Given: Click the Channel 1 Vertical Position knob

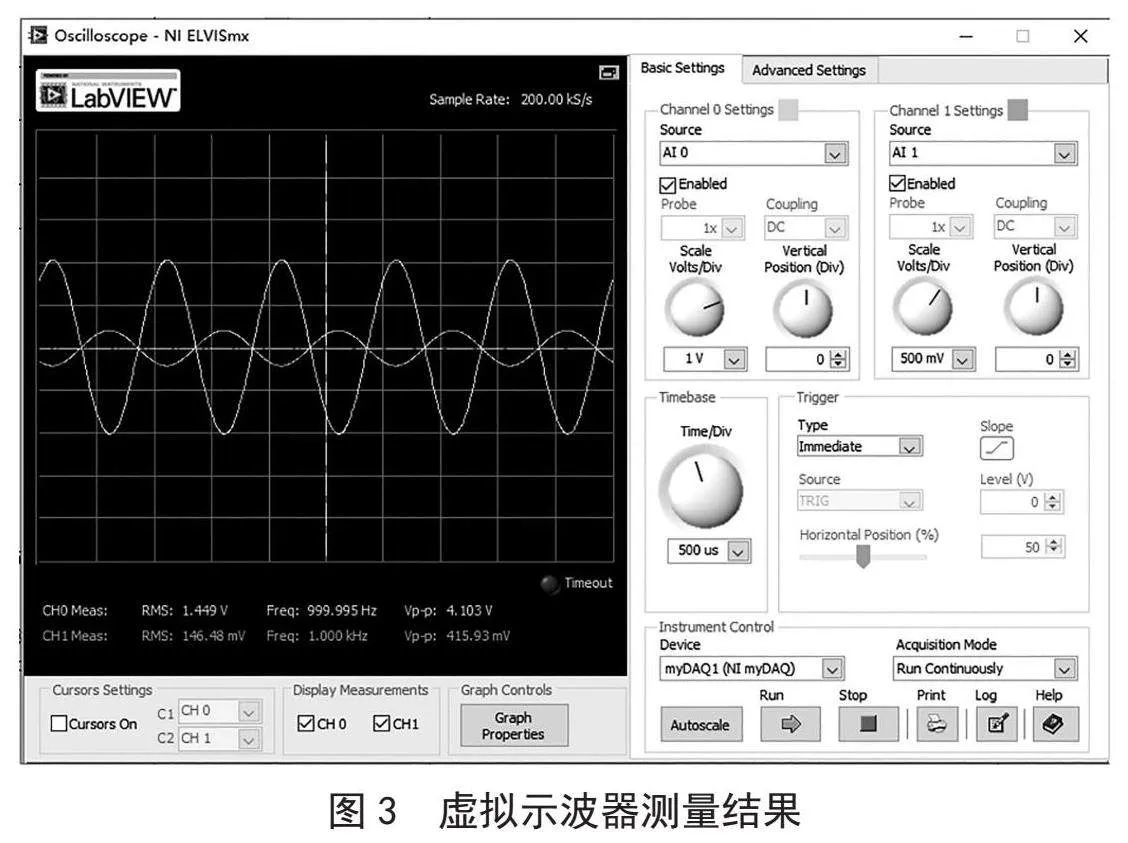Looking at the screenshot, I should [x=1034, y=308].
